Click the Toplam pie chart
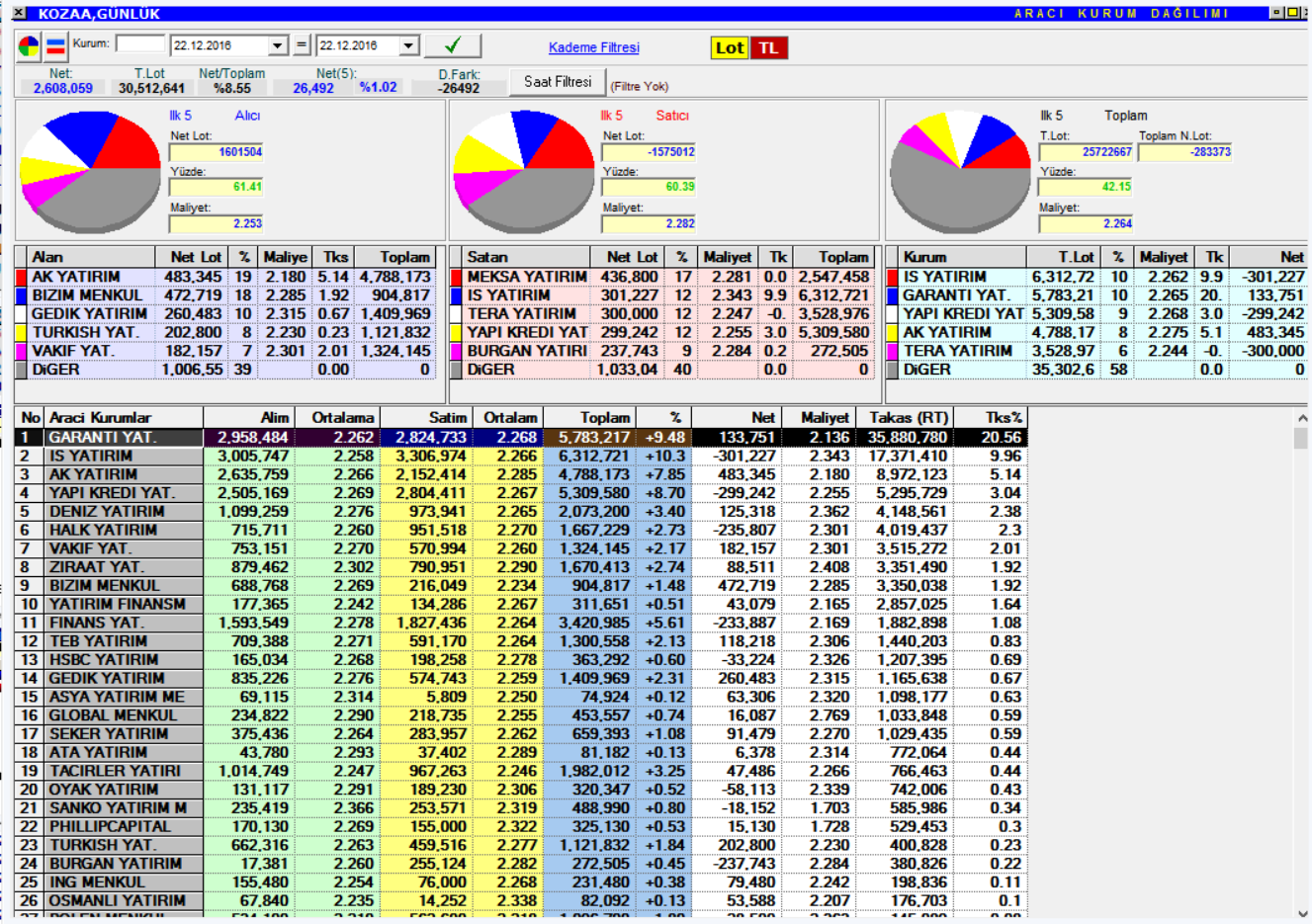This screenshot has height=924, width=1312. tap(960, 169)
